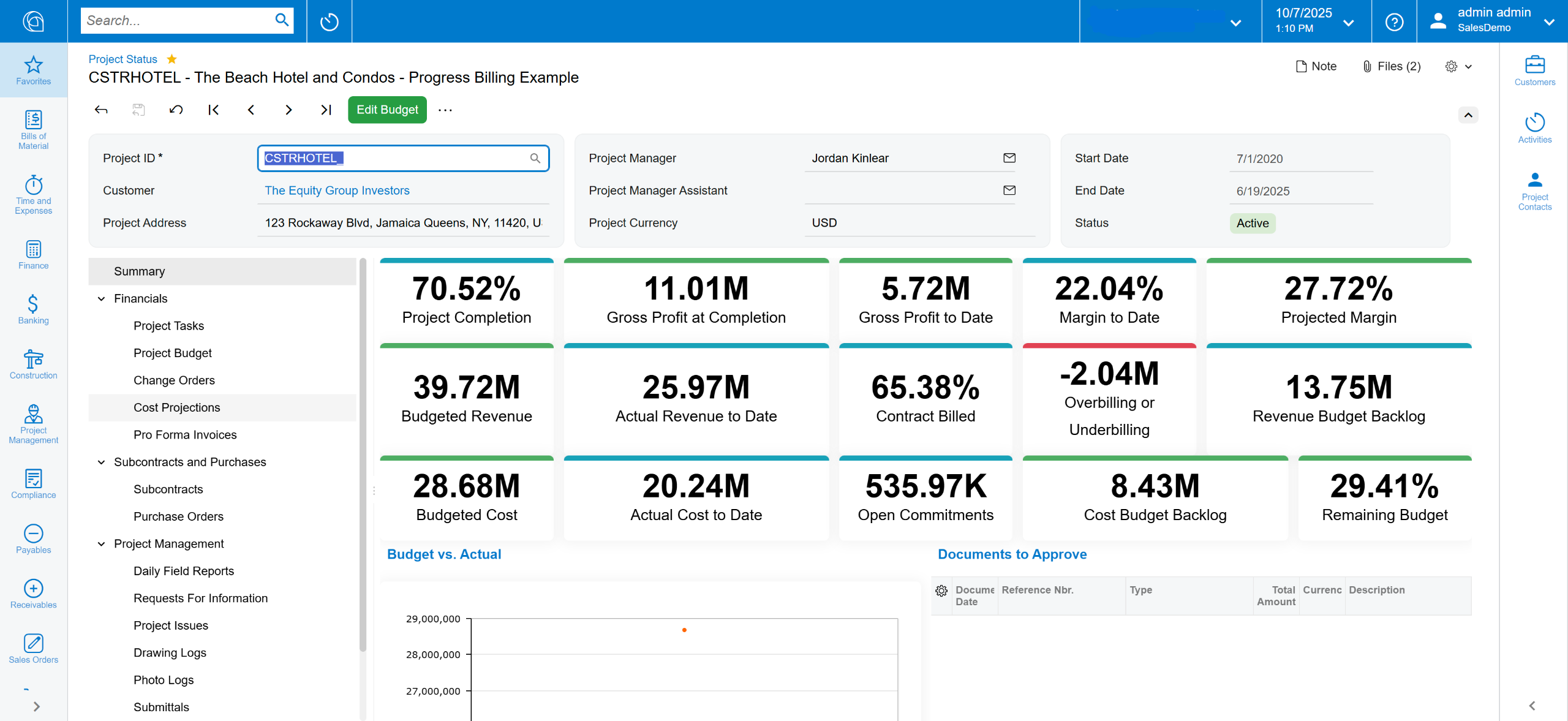The height and width of the screenshot is (721, 1568).
Task: Select Cost Projections in the tree
Action: pos(176,407)
